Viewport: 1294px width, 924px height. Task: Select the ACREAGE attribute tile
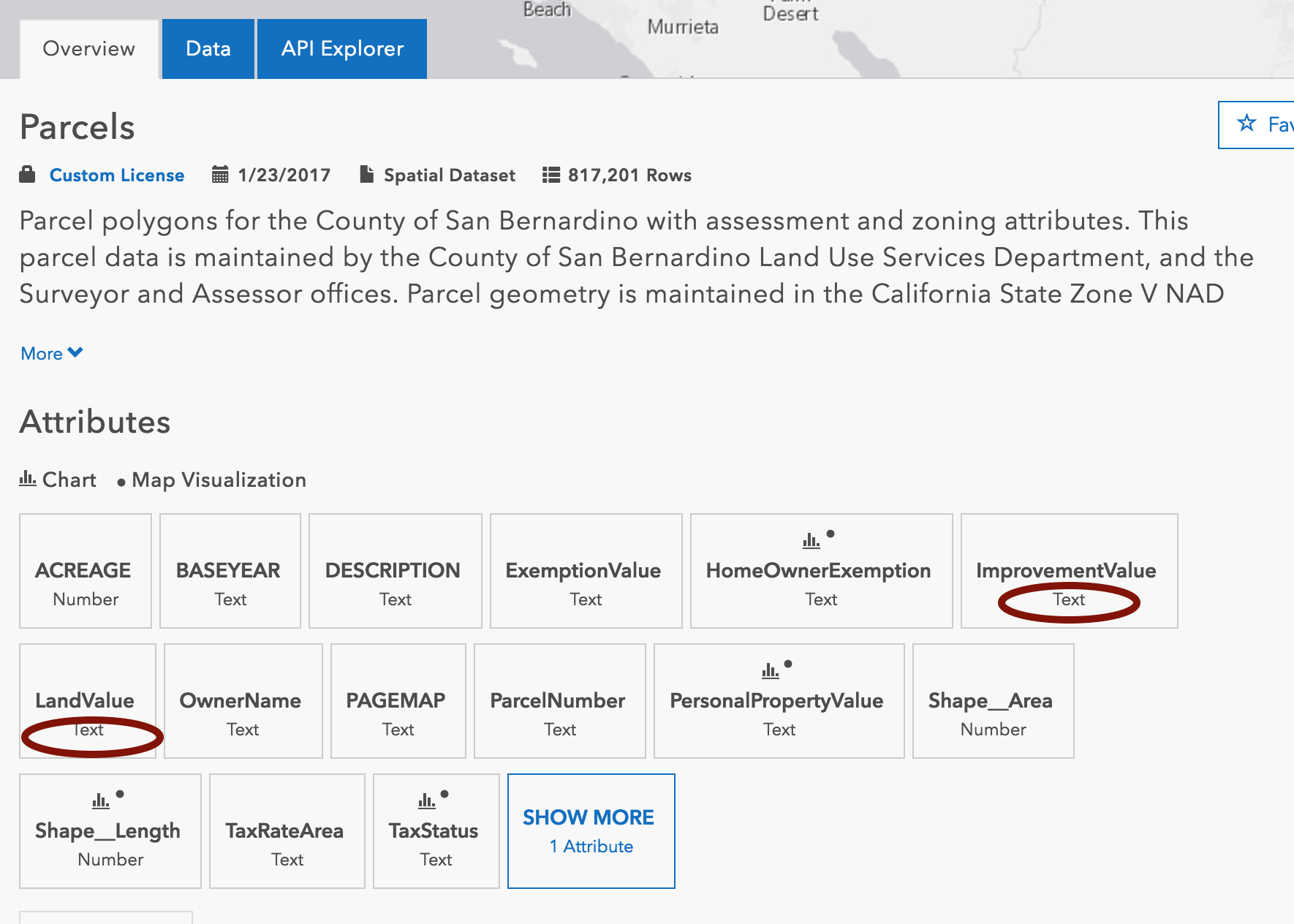point(85,571)
